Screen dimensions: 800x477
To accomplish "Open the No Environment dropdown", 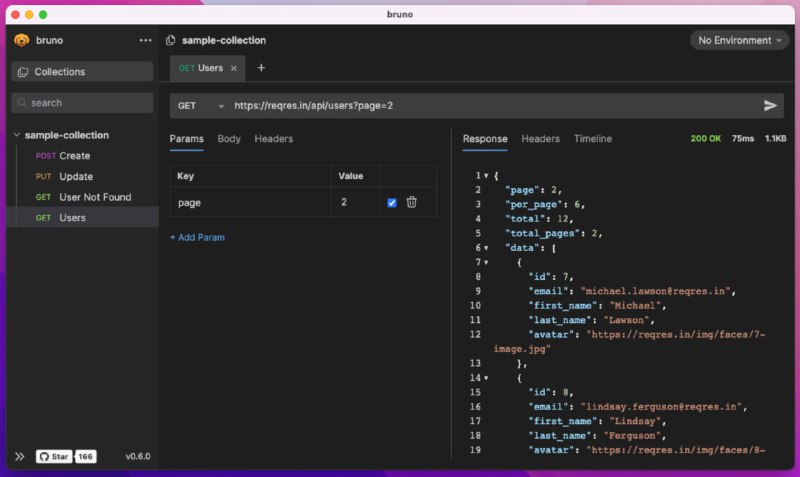I will click(x=739, y=40).
